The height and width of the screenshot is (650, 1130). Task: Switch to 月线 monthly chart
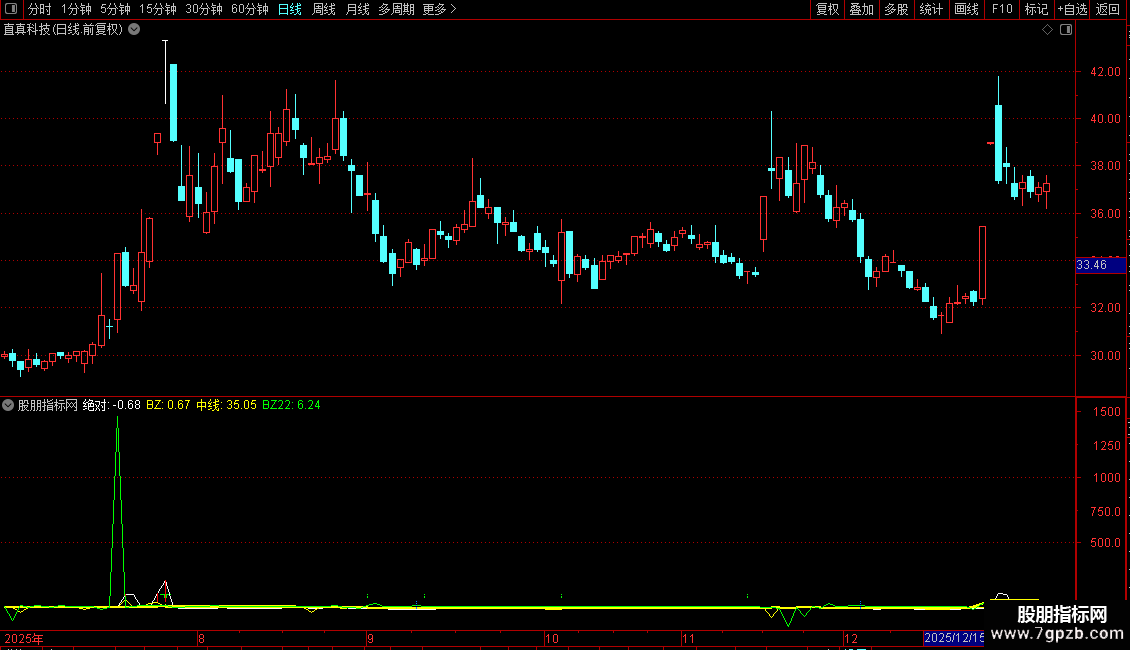[357, 9]
